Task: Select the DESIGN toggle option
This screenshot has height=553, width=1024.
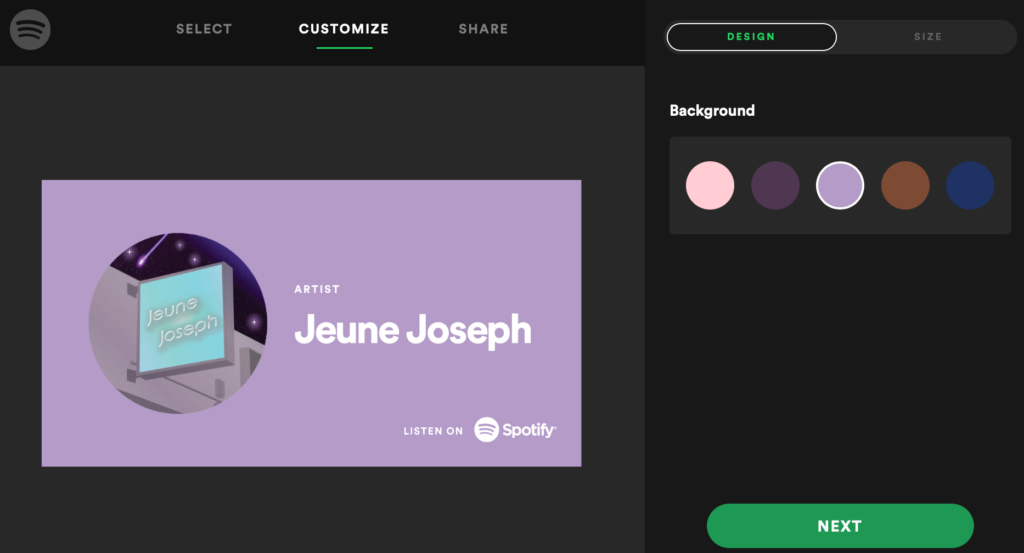Action: (751, 37)
